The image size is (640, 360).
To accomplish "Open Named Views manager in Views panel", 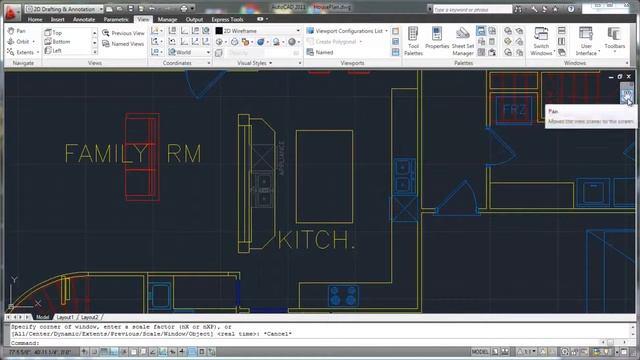I will [123, 44].
